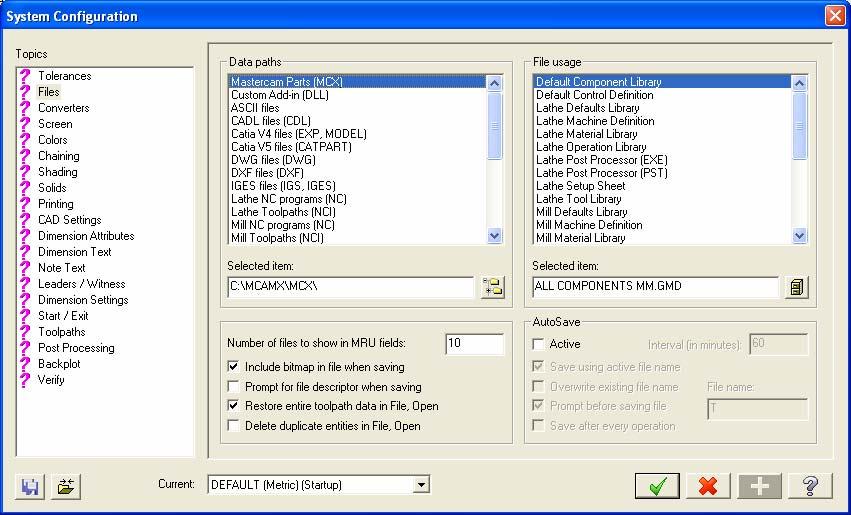Uncheck Include bitmap in file when saving

click(234, 367)
